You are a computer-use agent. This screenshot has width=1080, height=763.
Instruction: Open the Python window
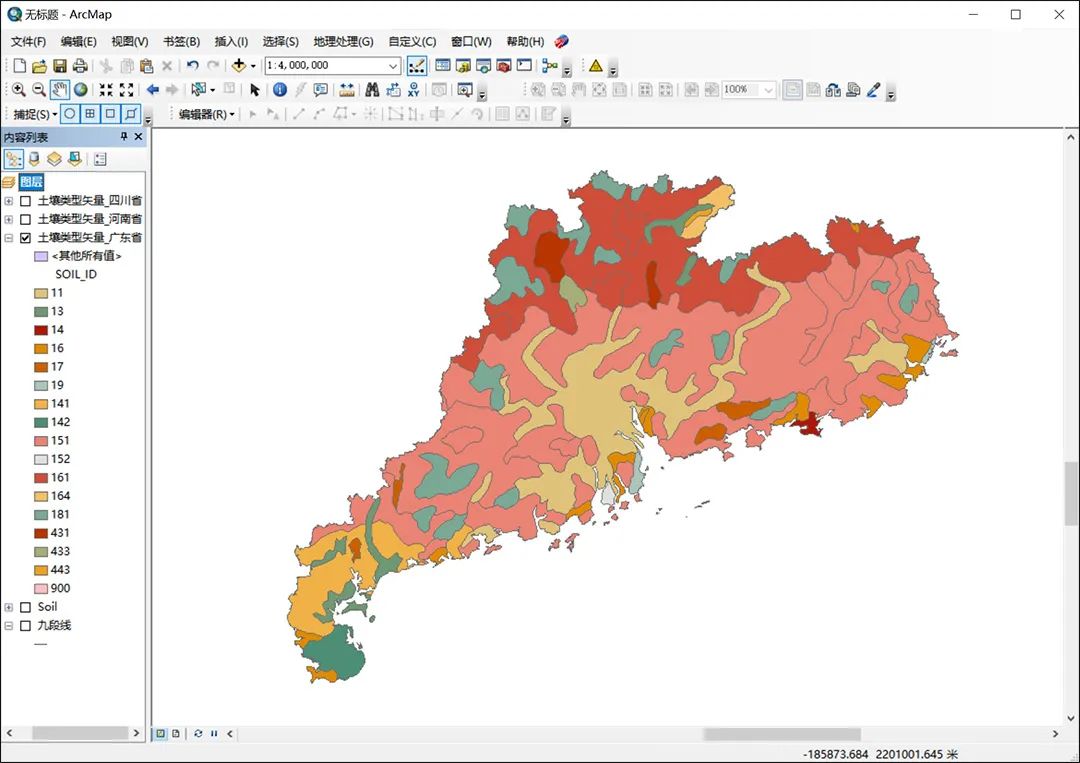coord(524,65)
